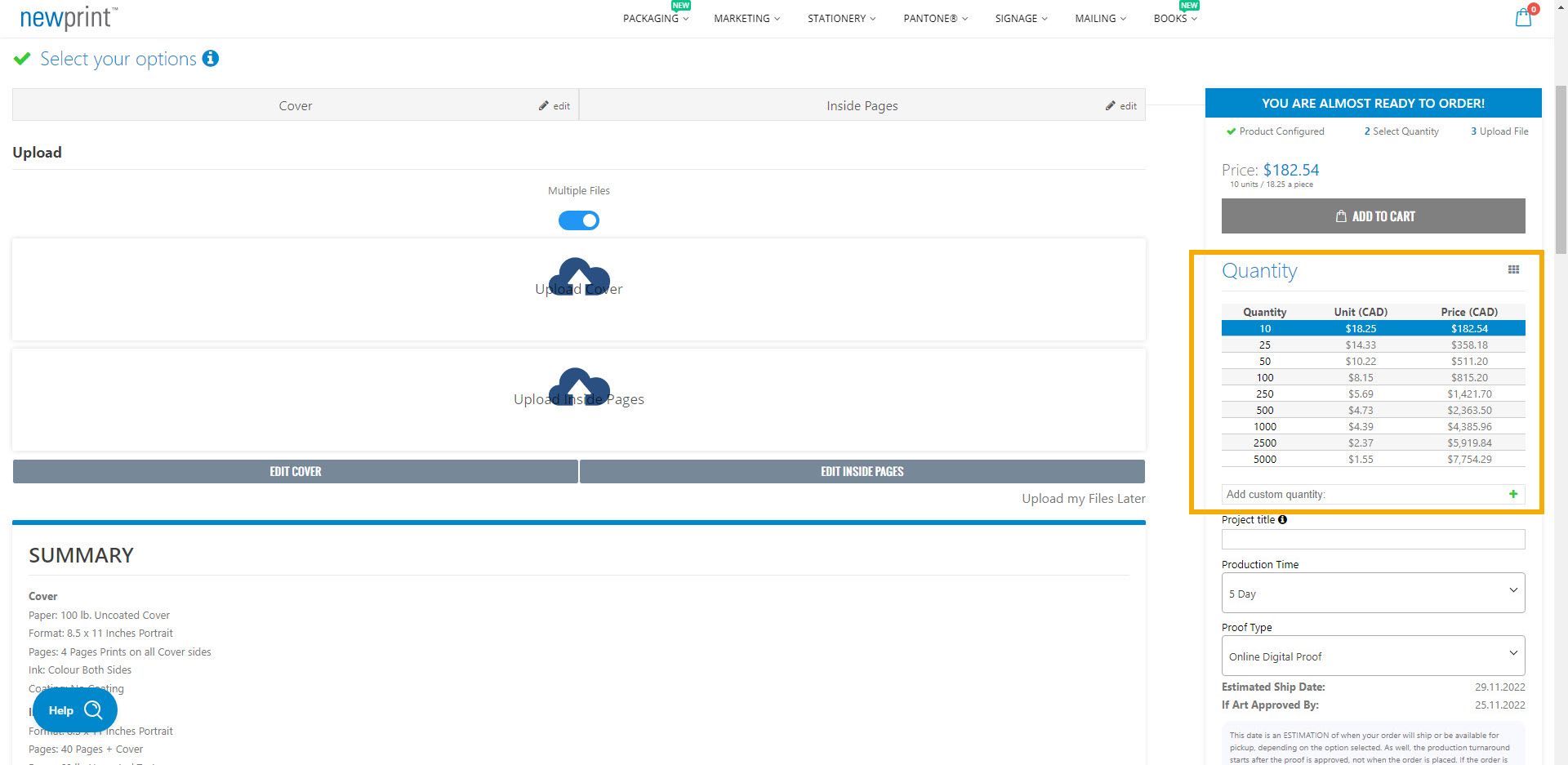This screenshot has height=765, width=1568.
Task: Click the pencil edit icon for Inside Pages
Action: click(1111, 106)
